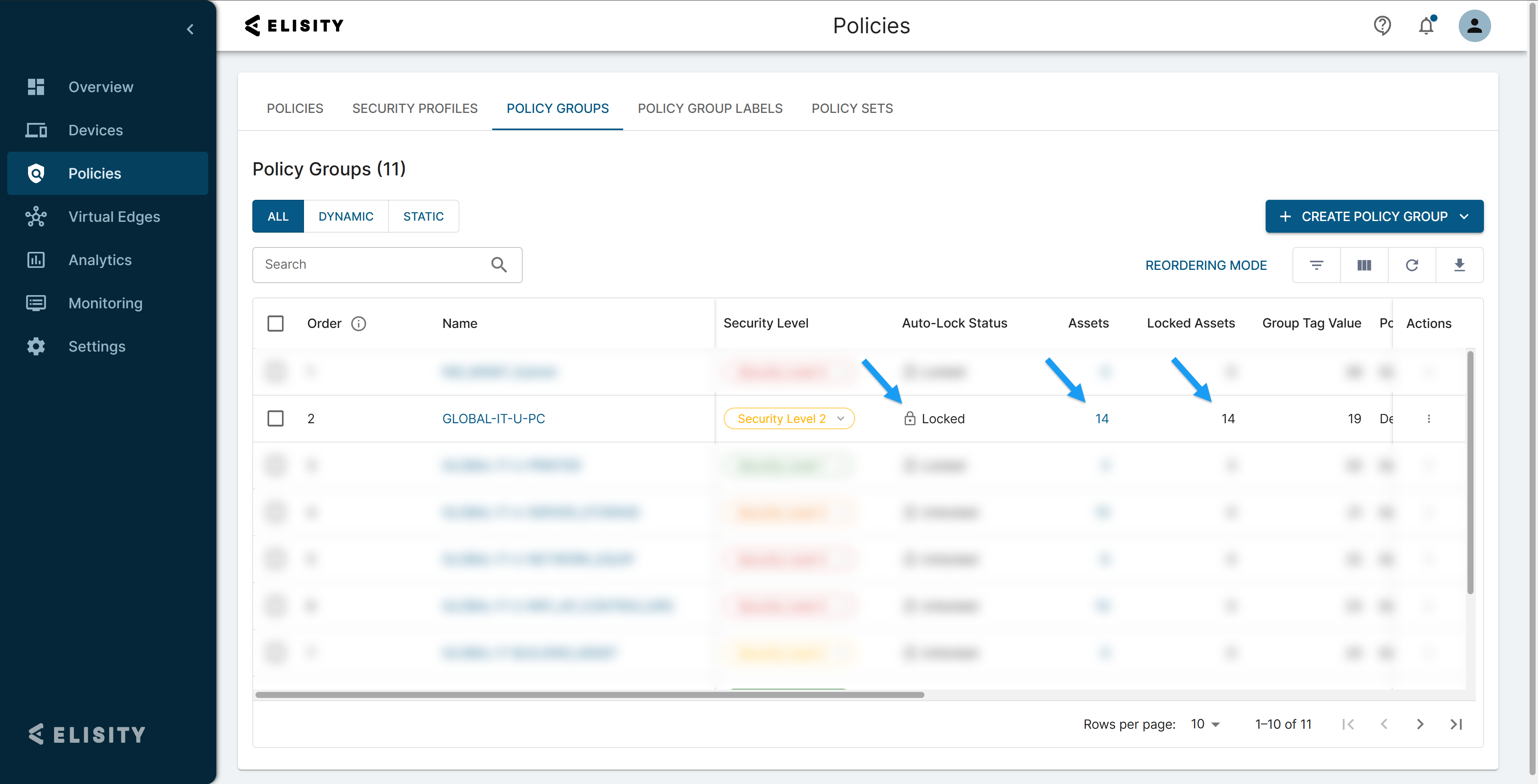
Task: Open the Rows per page dropdown
Action: (x=1206, y=724)
